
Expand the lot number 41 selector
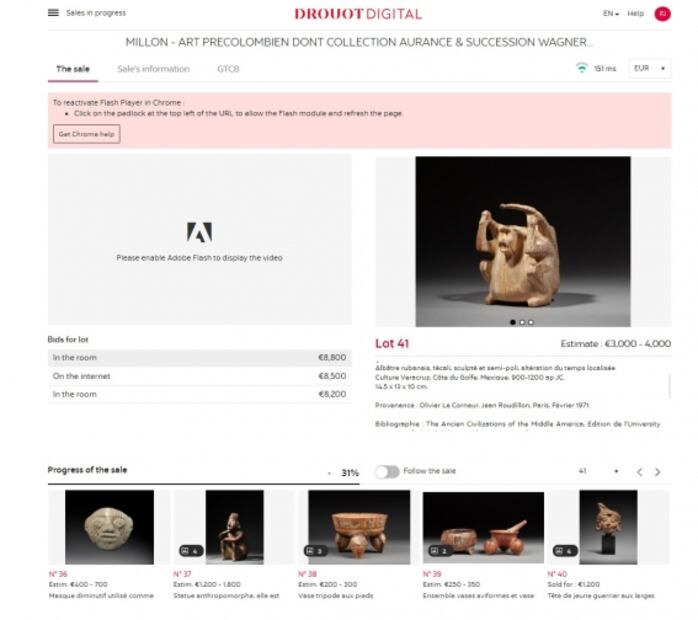598,471
